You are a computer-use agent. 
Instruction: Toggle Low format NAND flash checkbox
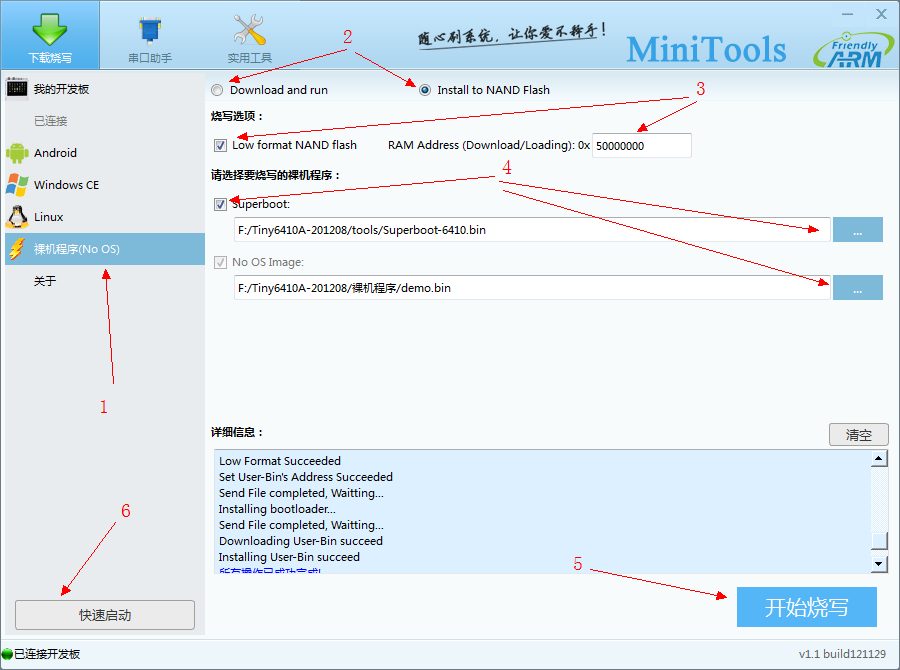[220, 145]
